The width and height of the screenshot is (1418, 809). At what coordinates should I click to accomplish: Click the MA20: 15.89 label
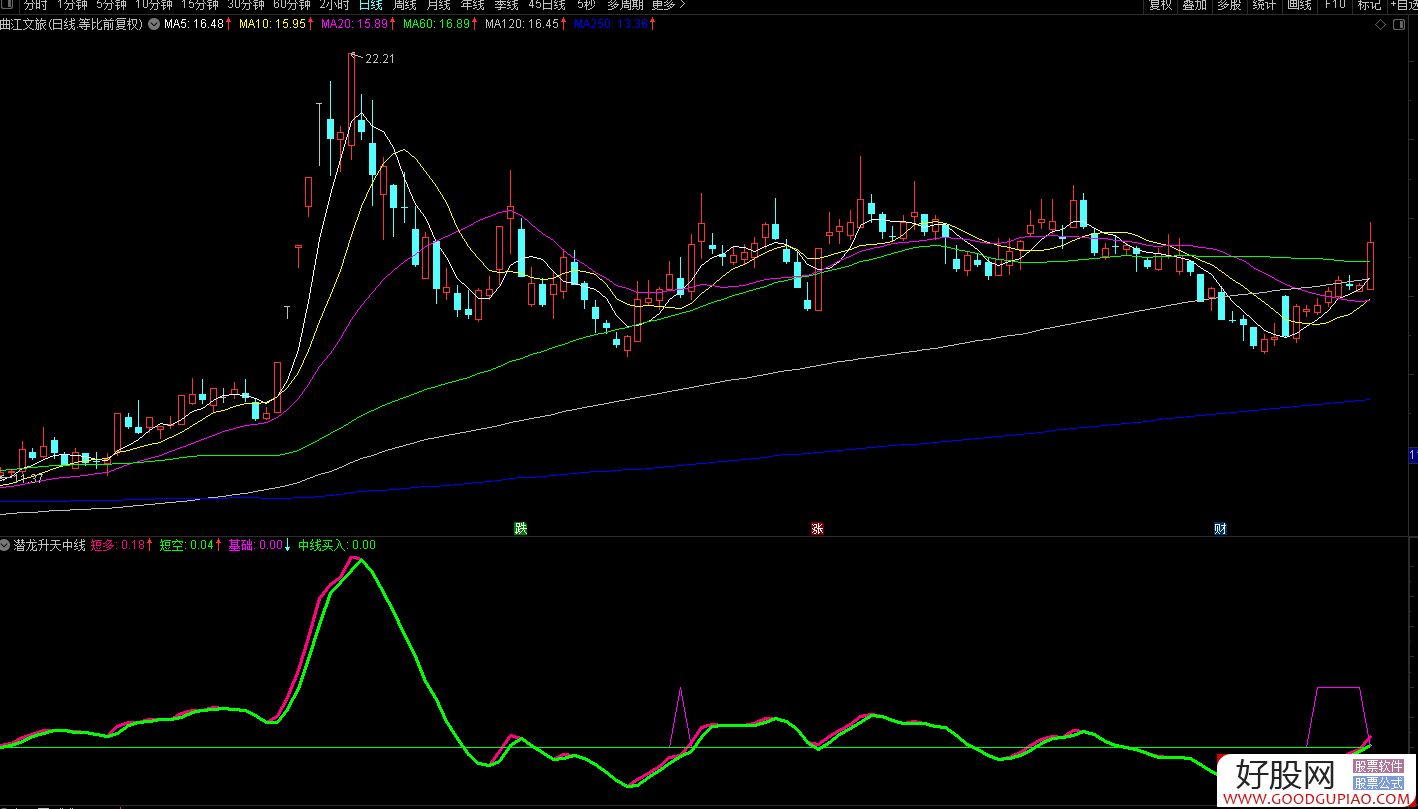pos(356,24)
